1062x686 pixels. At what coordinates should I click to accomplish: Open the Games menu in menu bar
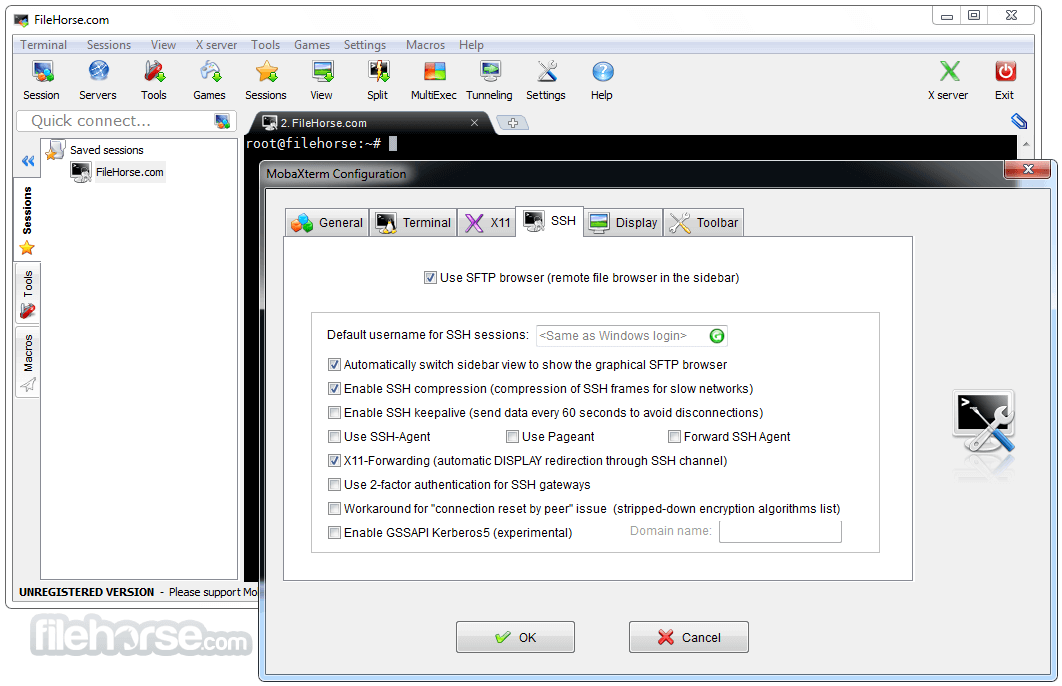pyautogui.click(x=312, y=45)
